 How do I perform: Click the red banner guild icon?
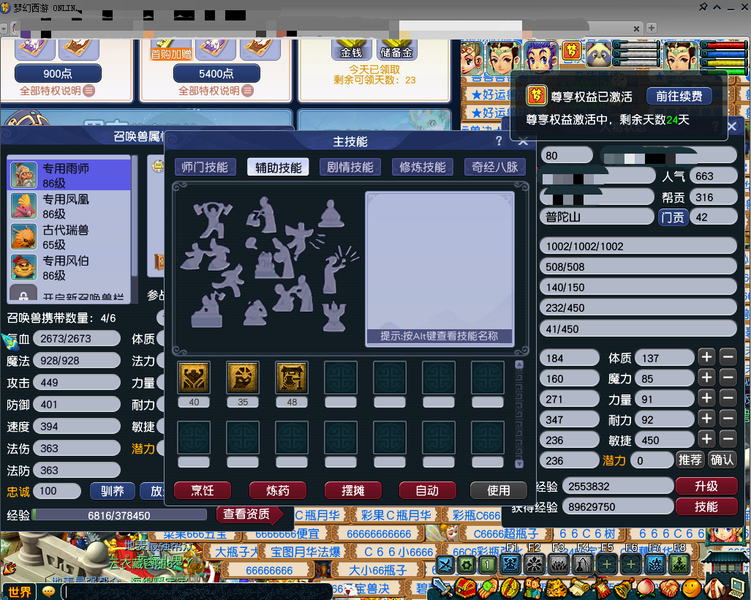point(602,588)
